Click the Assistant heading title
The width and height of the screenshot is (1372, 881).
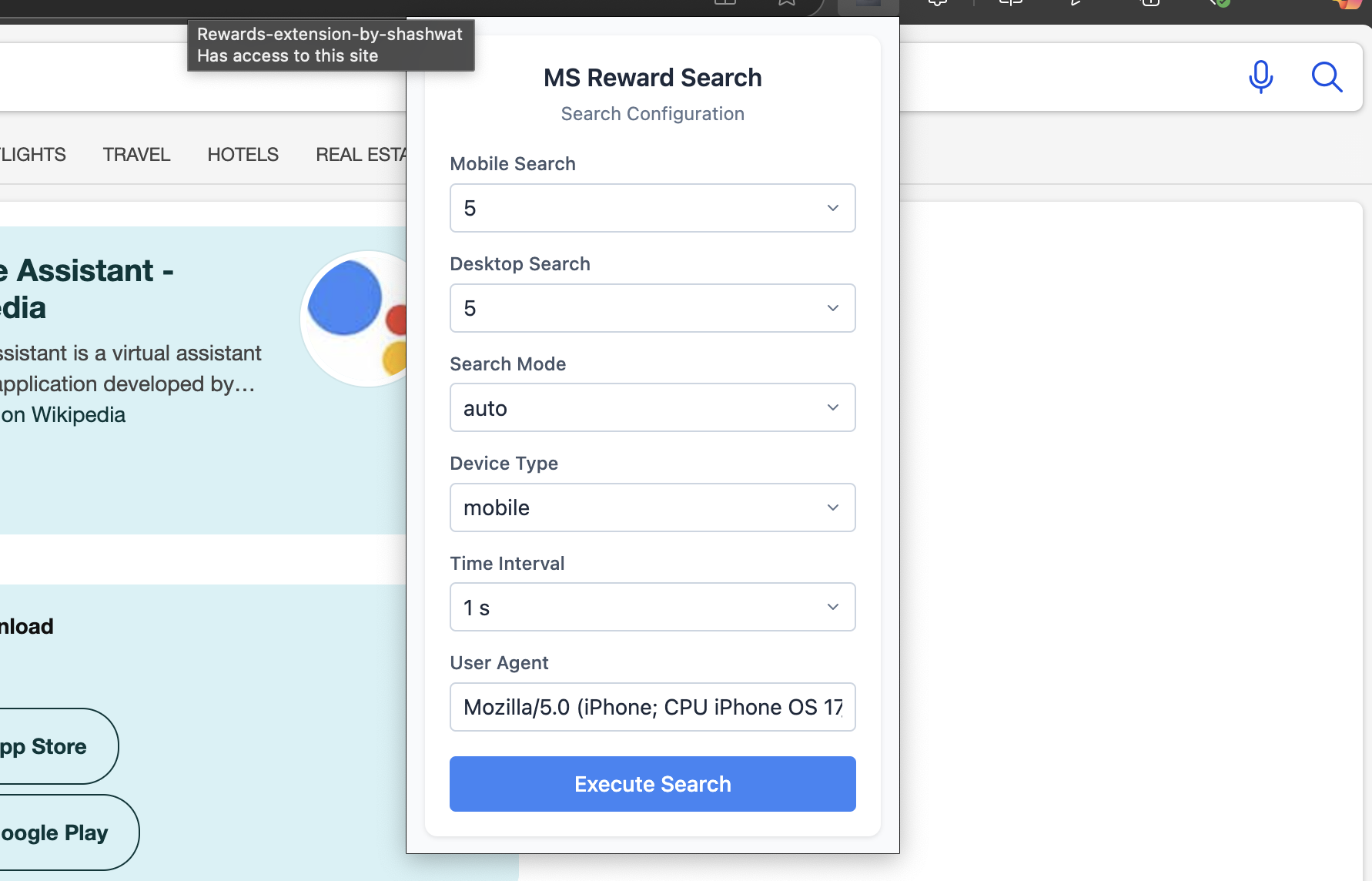pyautogui.click(x=86, y=289)
